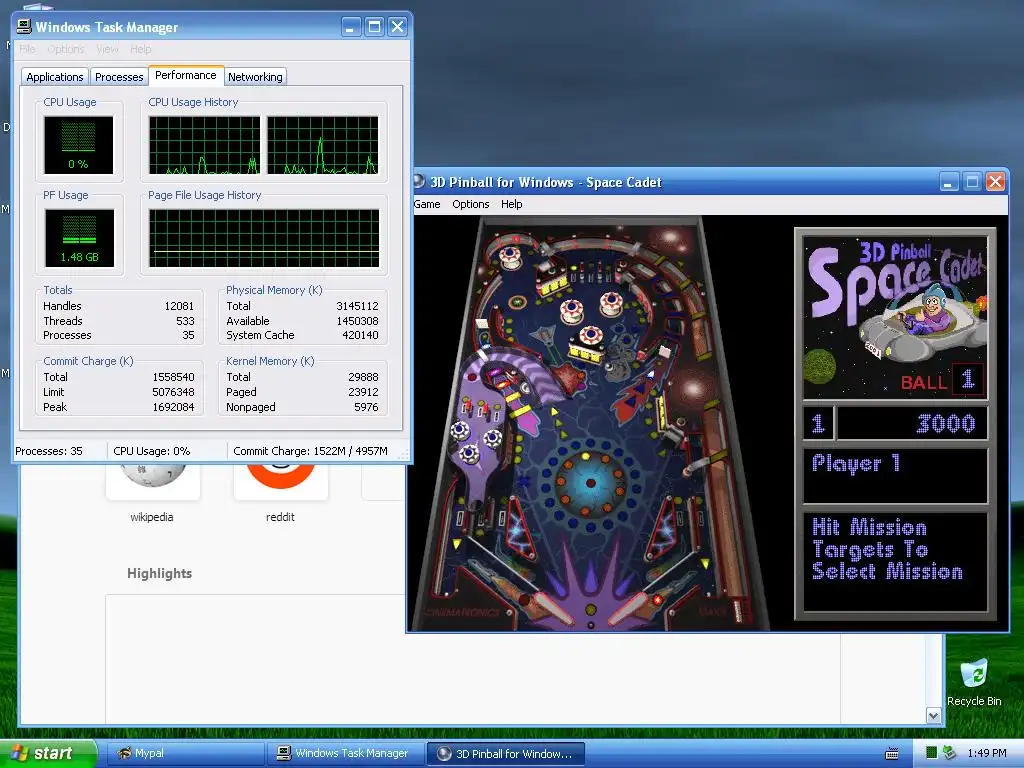Minimize the Windows Task Manager window
Image resolution: width=1024 pixels, height=768 pixels.
point(351,27)
